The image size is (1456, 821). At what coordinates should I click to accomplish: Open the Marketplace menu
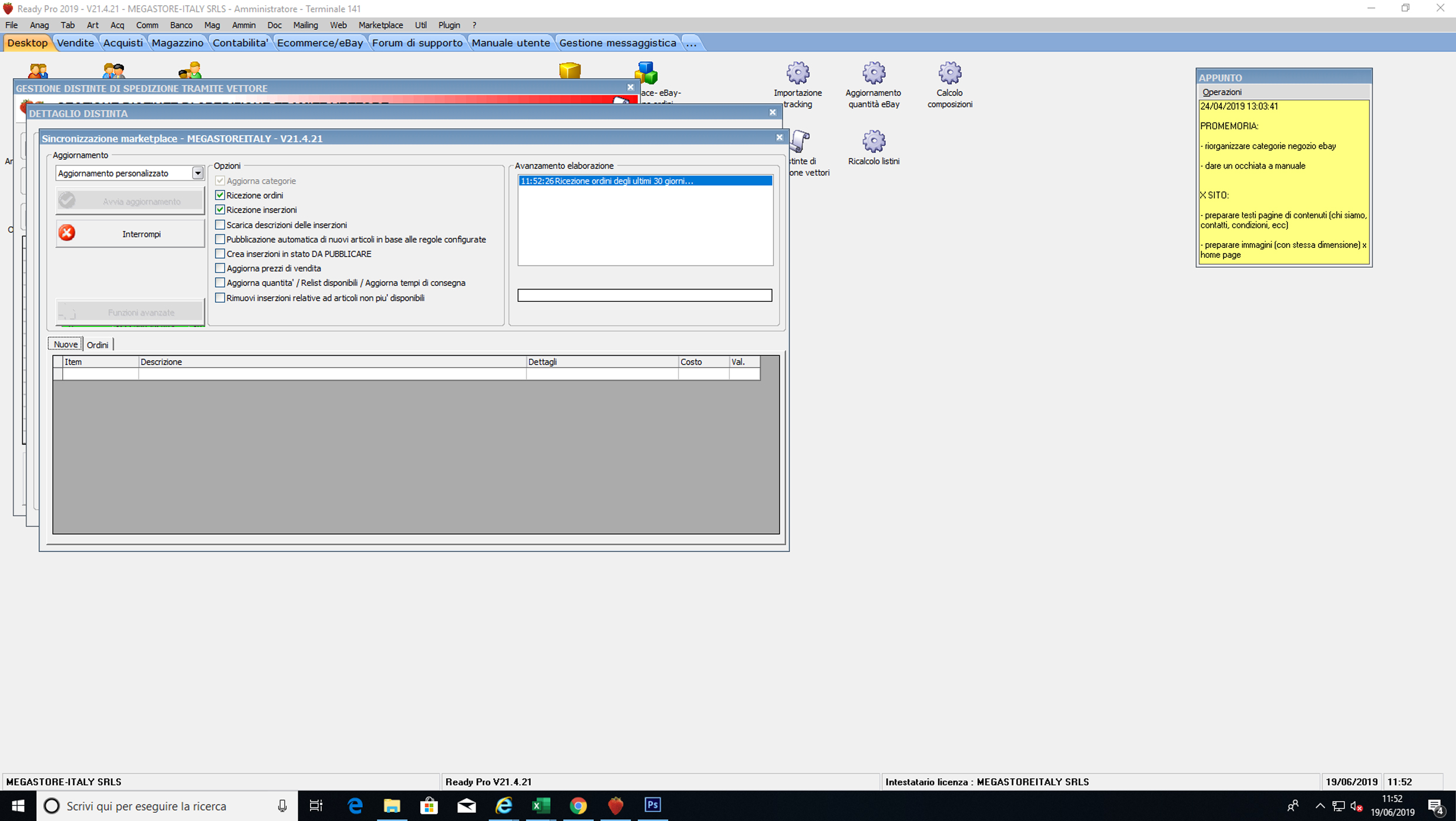(x=380, y=25)
